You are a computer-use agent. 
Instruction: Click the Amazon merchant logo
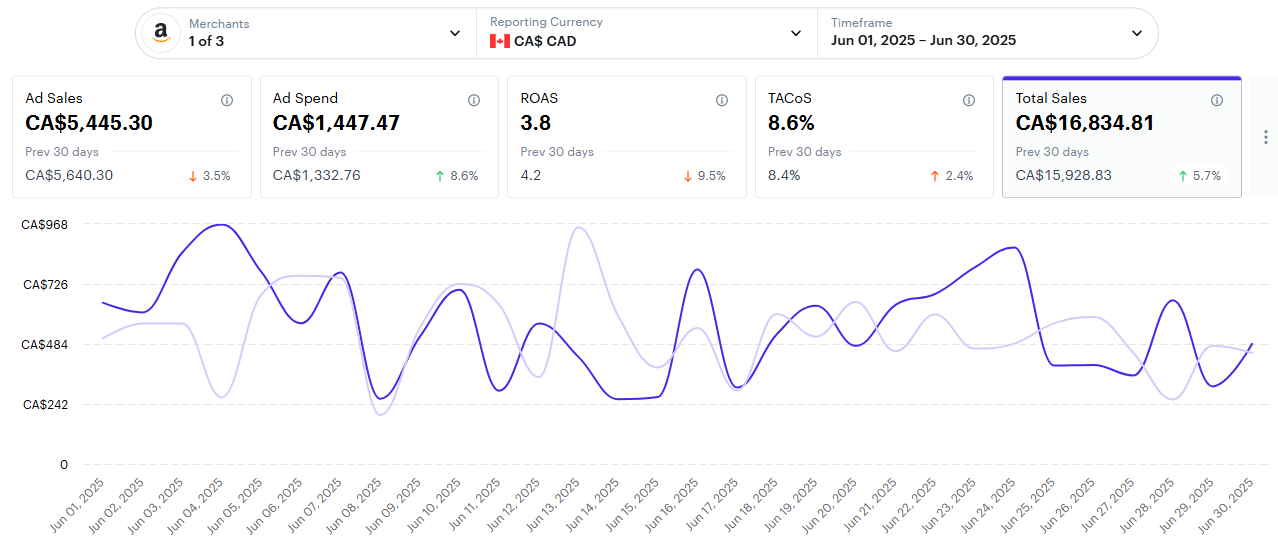pyautogui.click(x=160, y=33)
